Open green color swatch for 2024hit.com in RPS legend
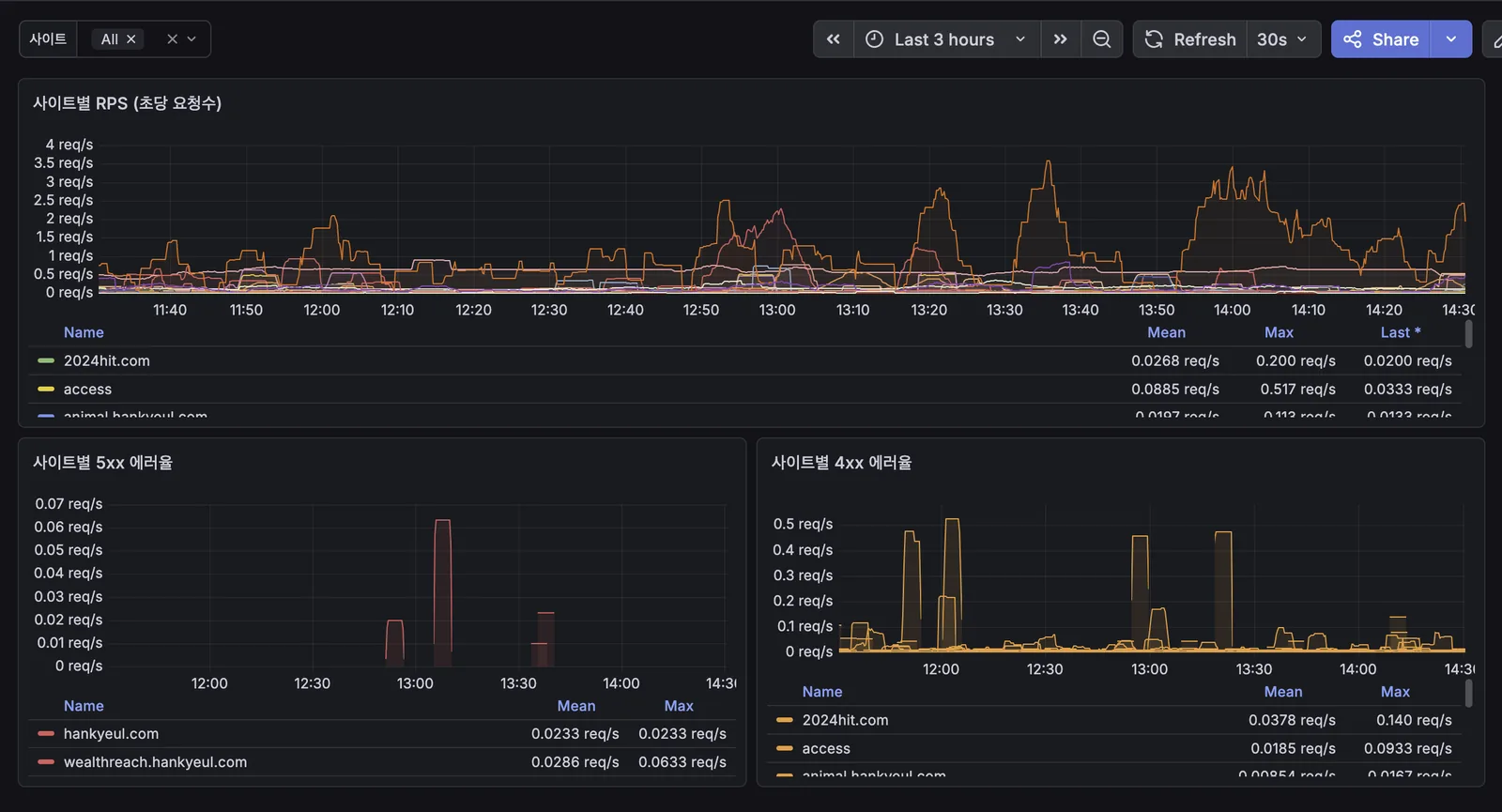The height and width of the screenshot is (812, 1502). tap(46, 360)
